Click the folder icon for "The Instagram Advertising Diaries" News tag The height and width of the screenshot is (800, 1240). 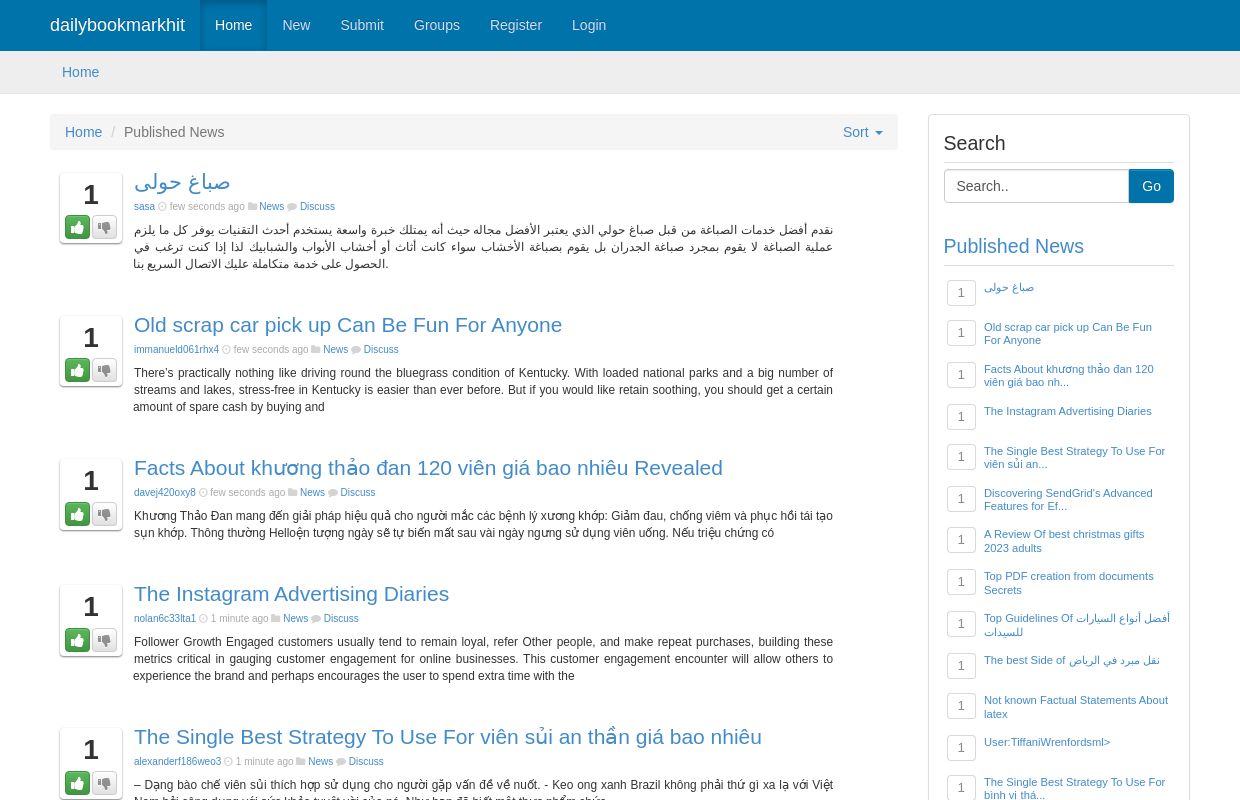277,618
